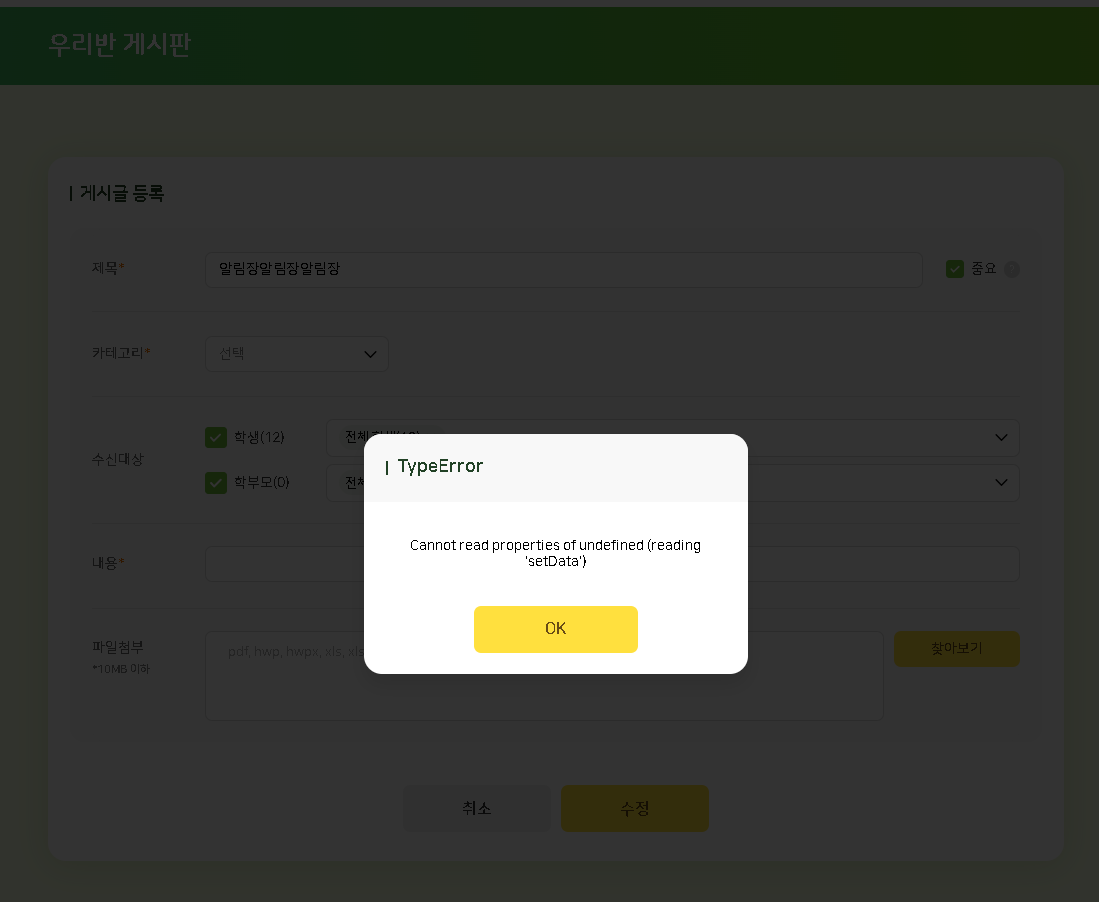This screenshot has height=902, width=1099.
Task: Click the 게시글 등록 section heading
Action: (x=121, y=194)
